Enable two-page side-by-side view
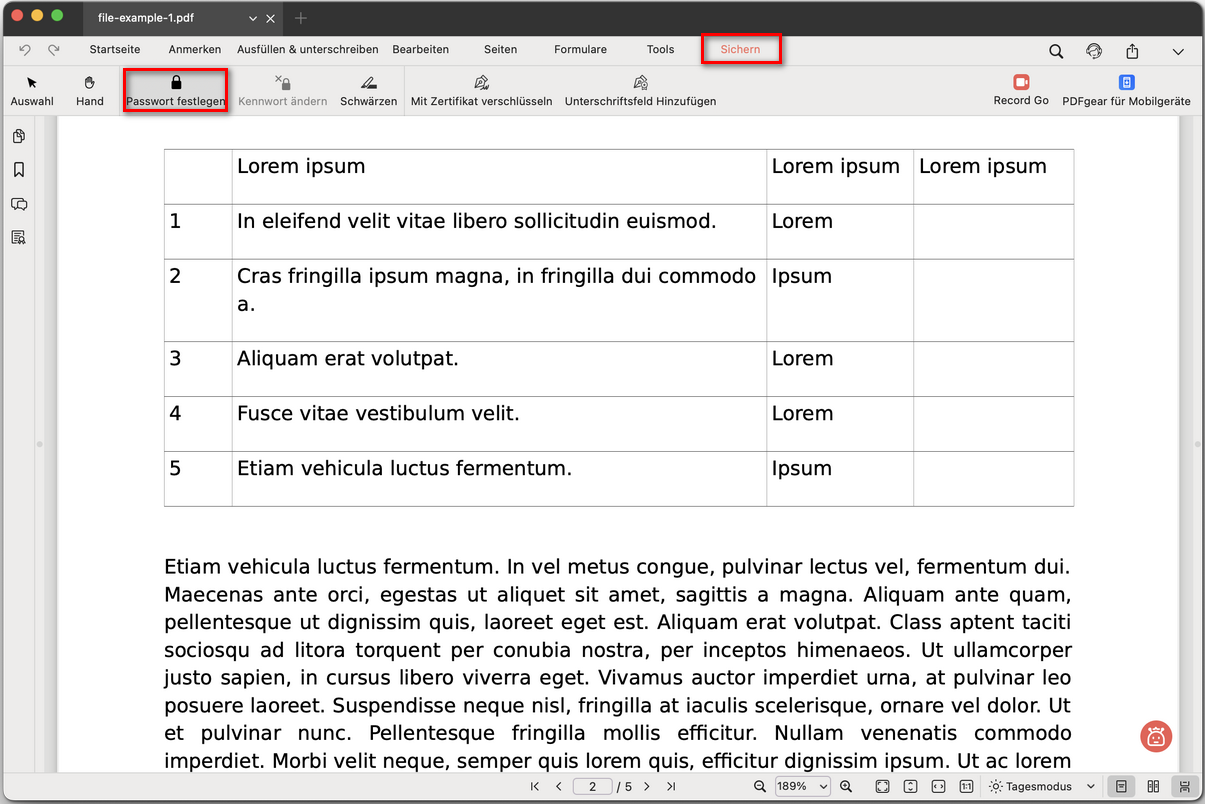This screenshot has height=804, width=1205. click(x=1153, y=787)
